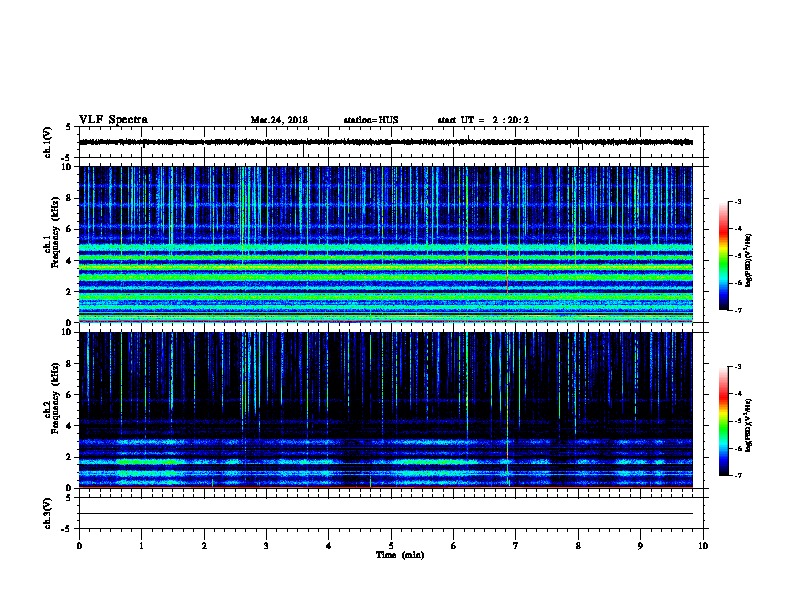Screen dimensions: 792x612
Task: Click the "6" frequency tick of ch.2 spectrogram
Action: point(71,395)
